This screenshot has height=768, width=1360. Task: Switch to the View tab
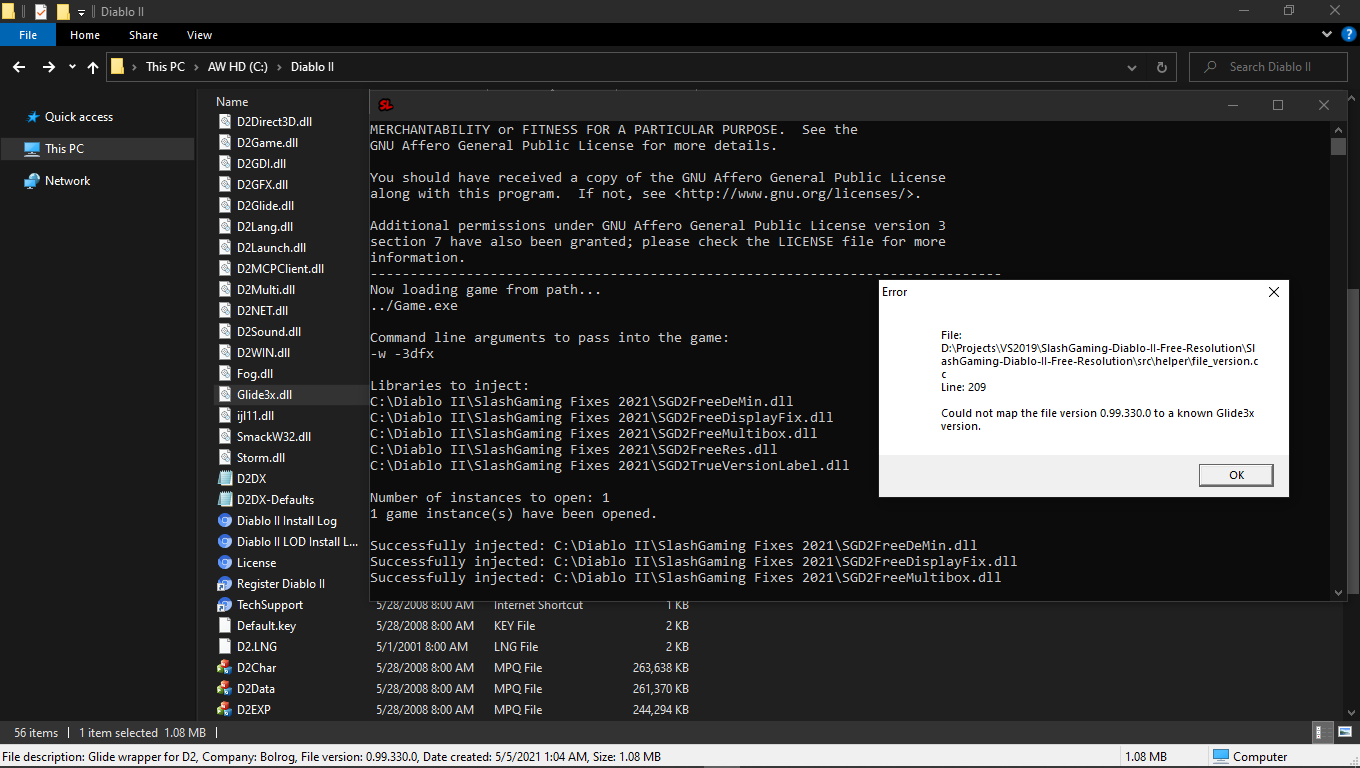coord(198,34)
